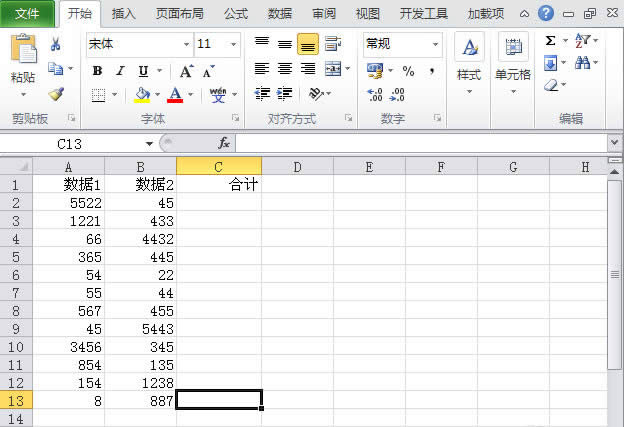Open the font name dropdown 宋体
624x427 pixels.
point(186,44)
